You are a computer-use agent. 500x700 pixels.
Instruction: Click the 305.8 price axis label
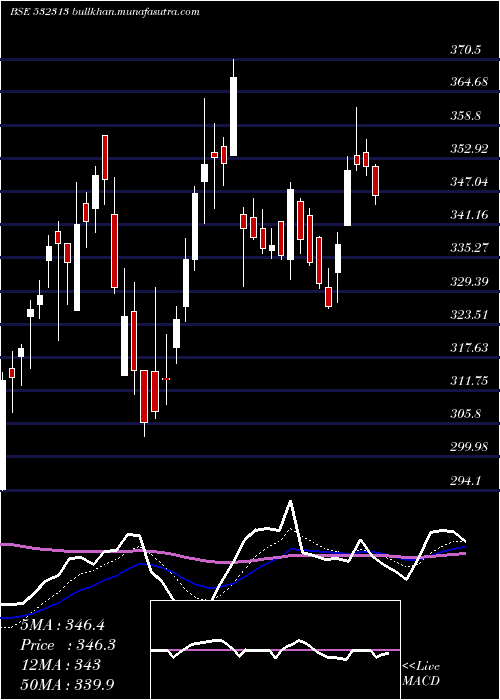pyautogui.click(x=466, y=414)
